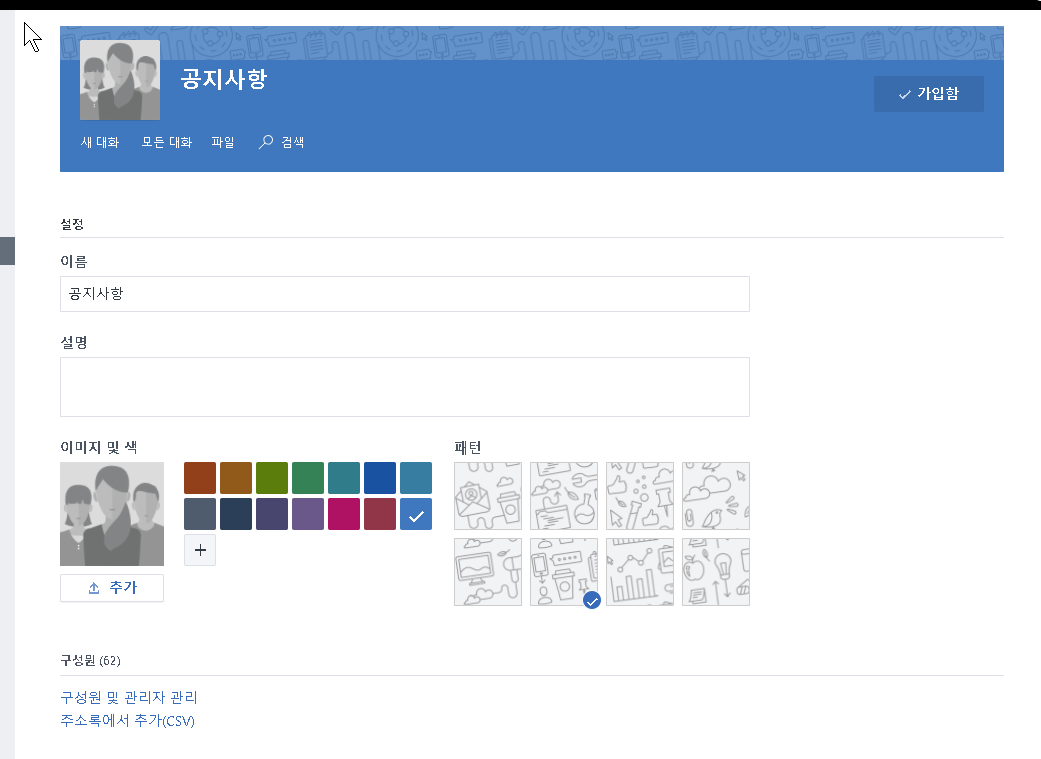The height and width of the screenshot is (759, 1041).
Task: Select the bar chart graph pattern
Action: (x=640, y=572)
